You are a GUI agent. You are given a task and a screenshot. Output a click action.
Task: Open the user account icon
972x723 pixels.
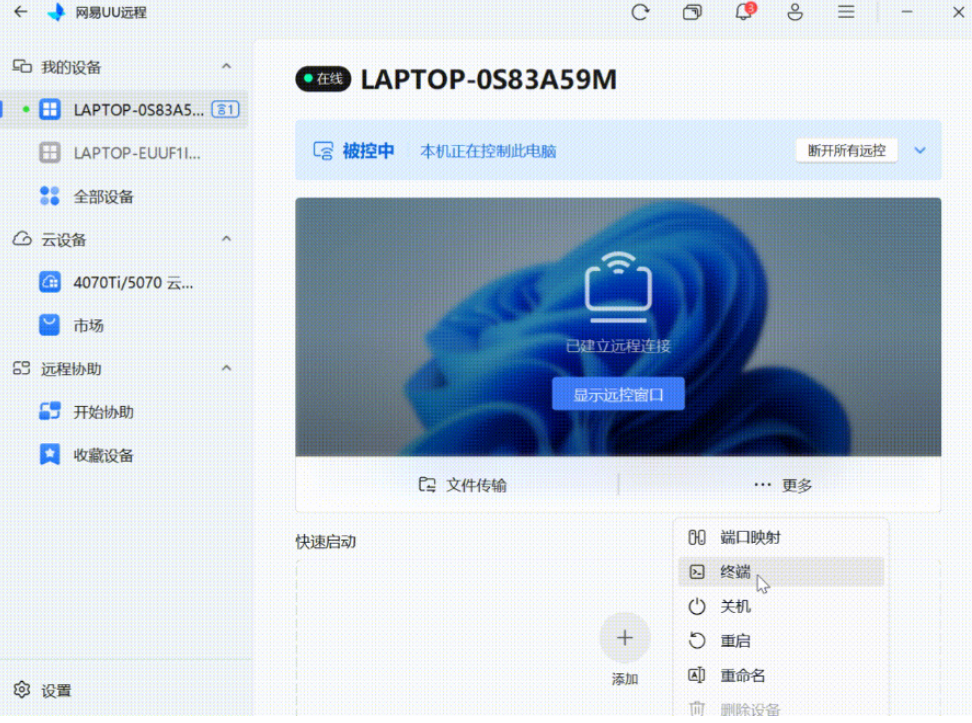click(x=795, y=12)
